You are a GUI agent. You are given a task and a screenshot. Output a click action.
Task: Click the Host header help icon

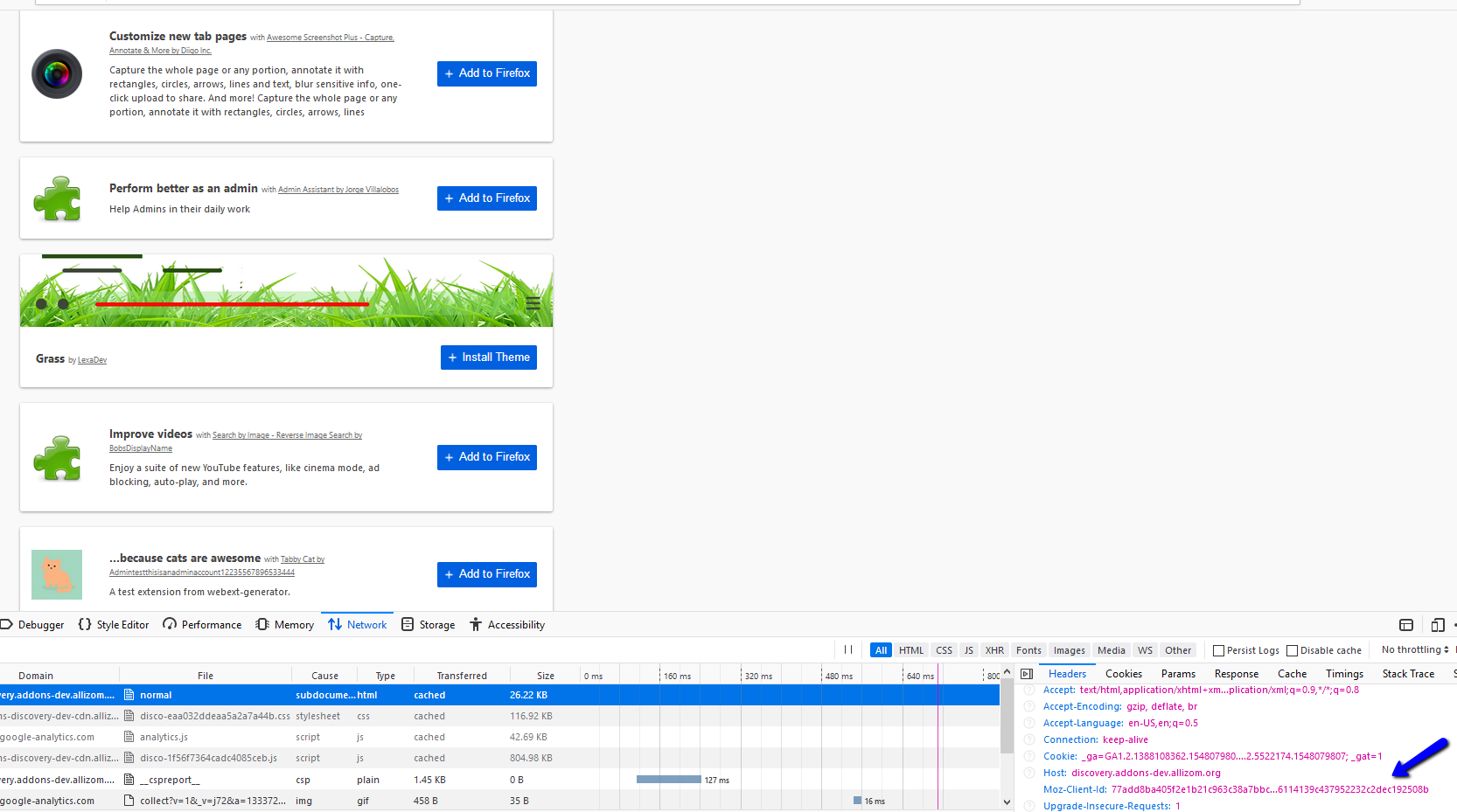click(x=1029, y=774)
